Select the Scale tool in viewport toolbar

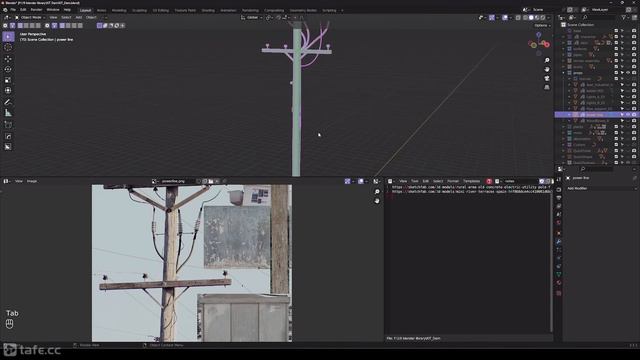pos(8,80)
